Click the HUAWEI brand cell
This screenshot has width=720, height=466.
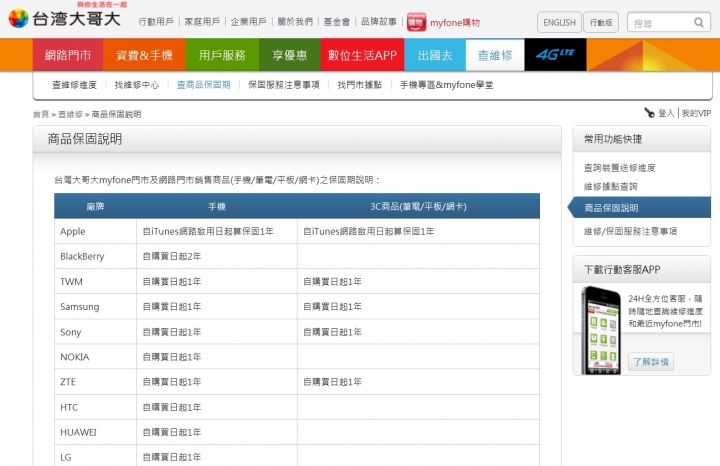(96, 432)
